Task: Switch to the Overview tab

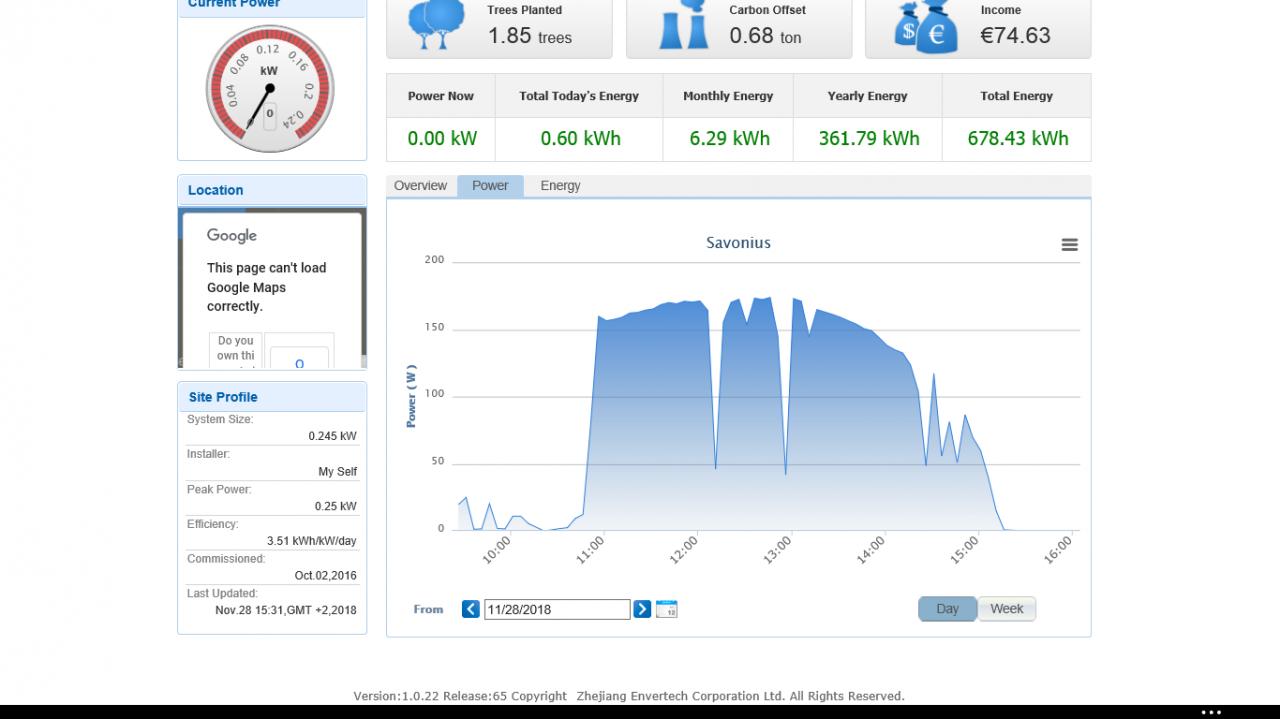Action: click(420, 186)
